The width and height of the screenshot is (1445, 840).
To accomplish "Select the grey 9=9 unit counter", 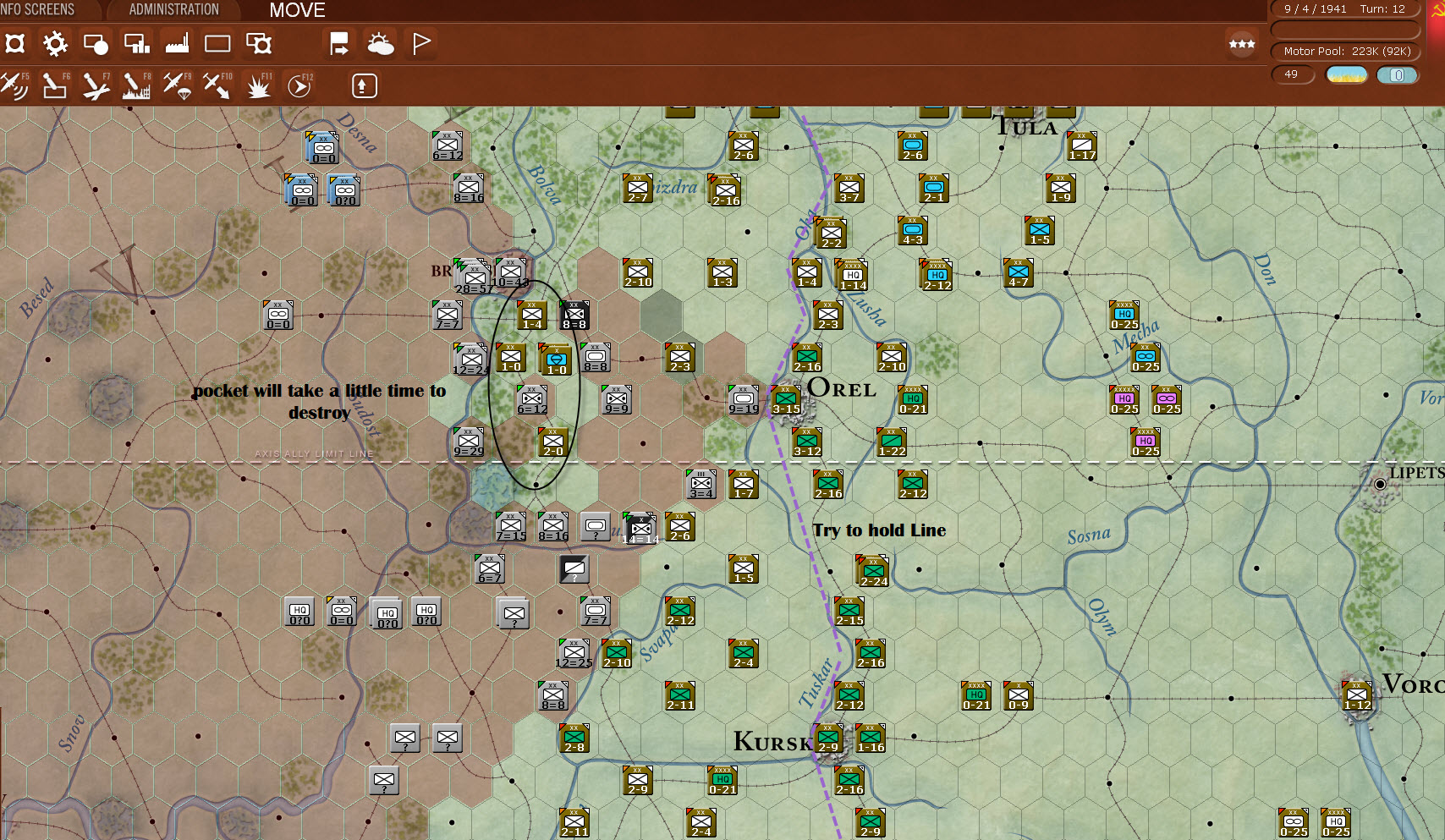I will (x=617, y=399).
